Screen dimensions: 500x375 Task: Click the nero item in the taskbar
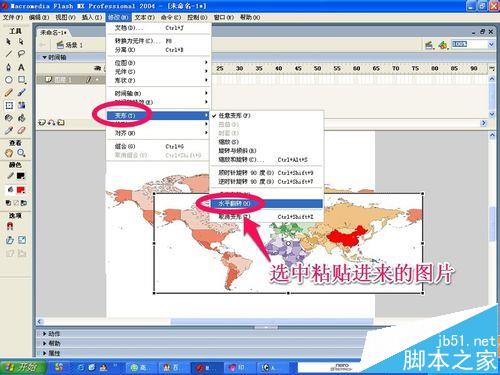(x=342, y=367)
